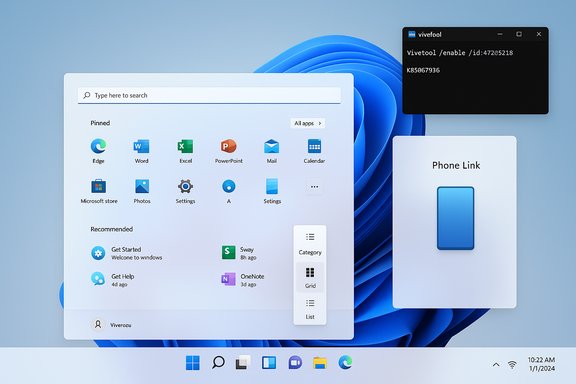Screen dimensions: 576x384
Task: Minimize the vivetool window
Action: click(x=500, y=34)
